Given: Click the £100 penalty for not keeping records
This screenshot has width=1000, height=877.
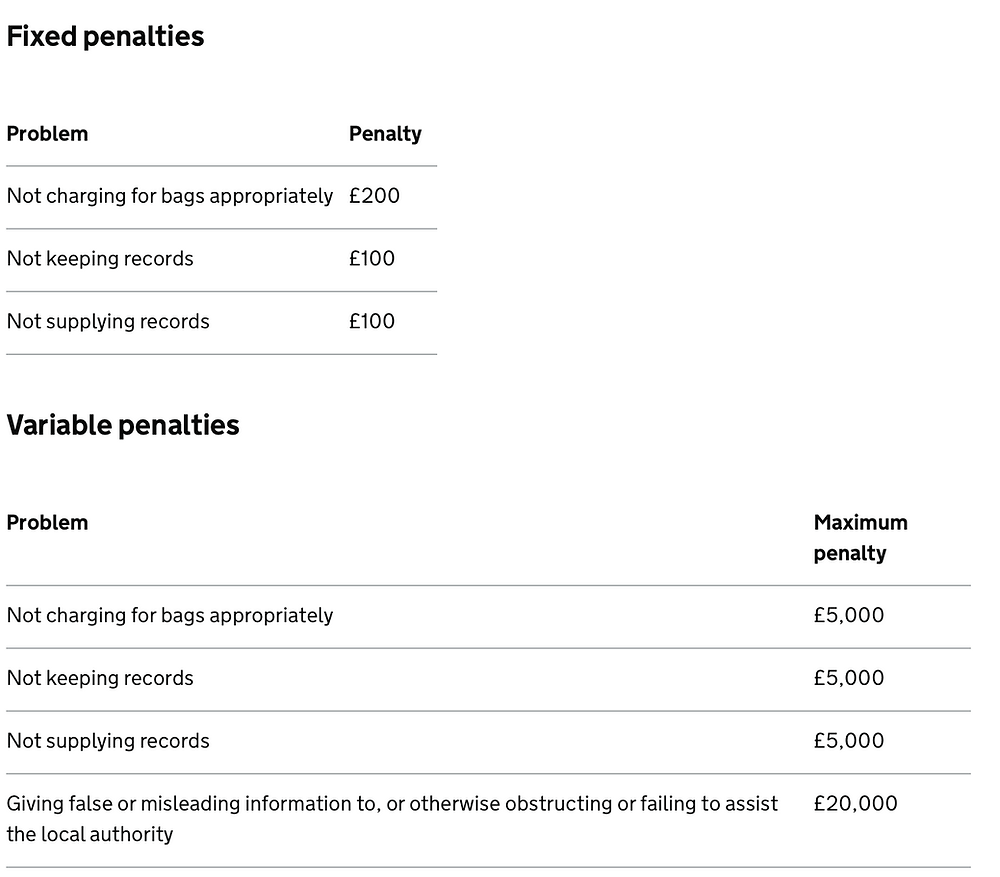Looking at the screenshot, I should [372, 258].
